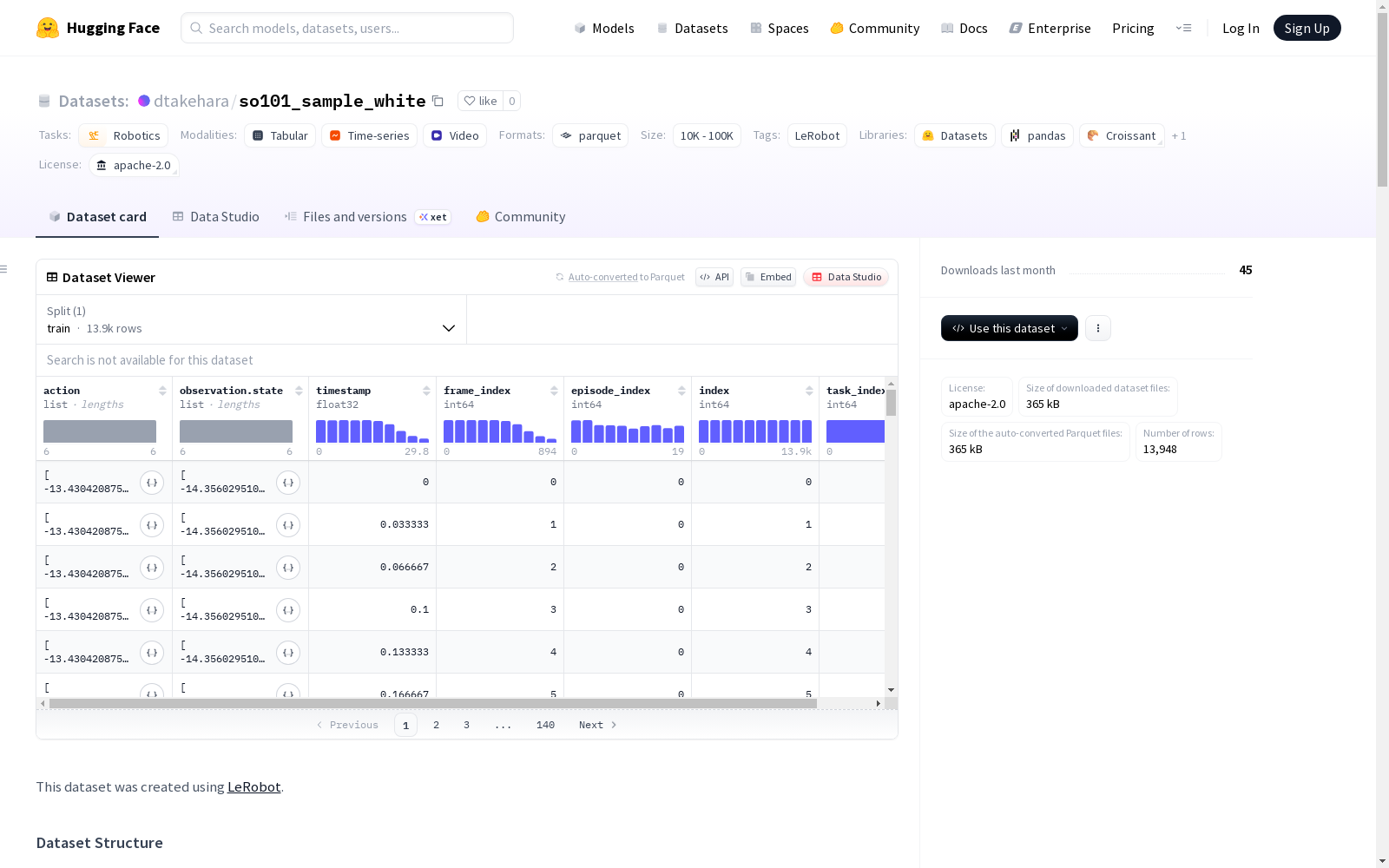1389x868 pixels.
Task: Expand action cell icon in timestamp 0.033333 row
Action: tap(152, 525)
